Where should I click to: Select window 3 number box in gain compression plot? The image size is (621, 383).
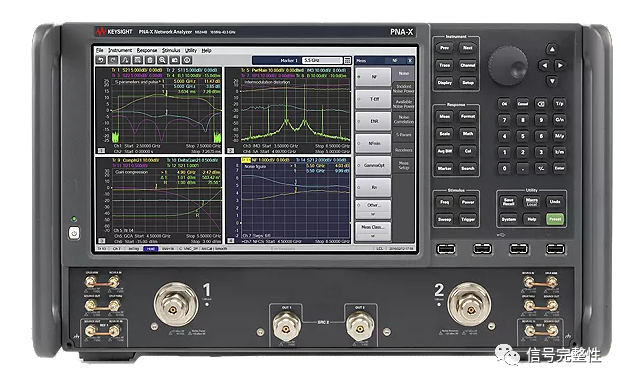pos(101,240)
